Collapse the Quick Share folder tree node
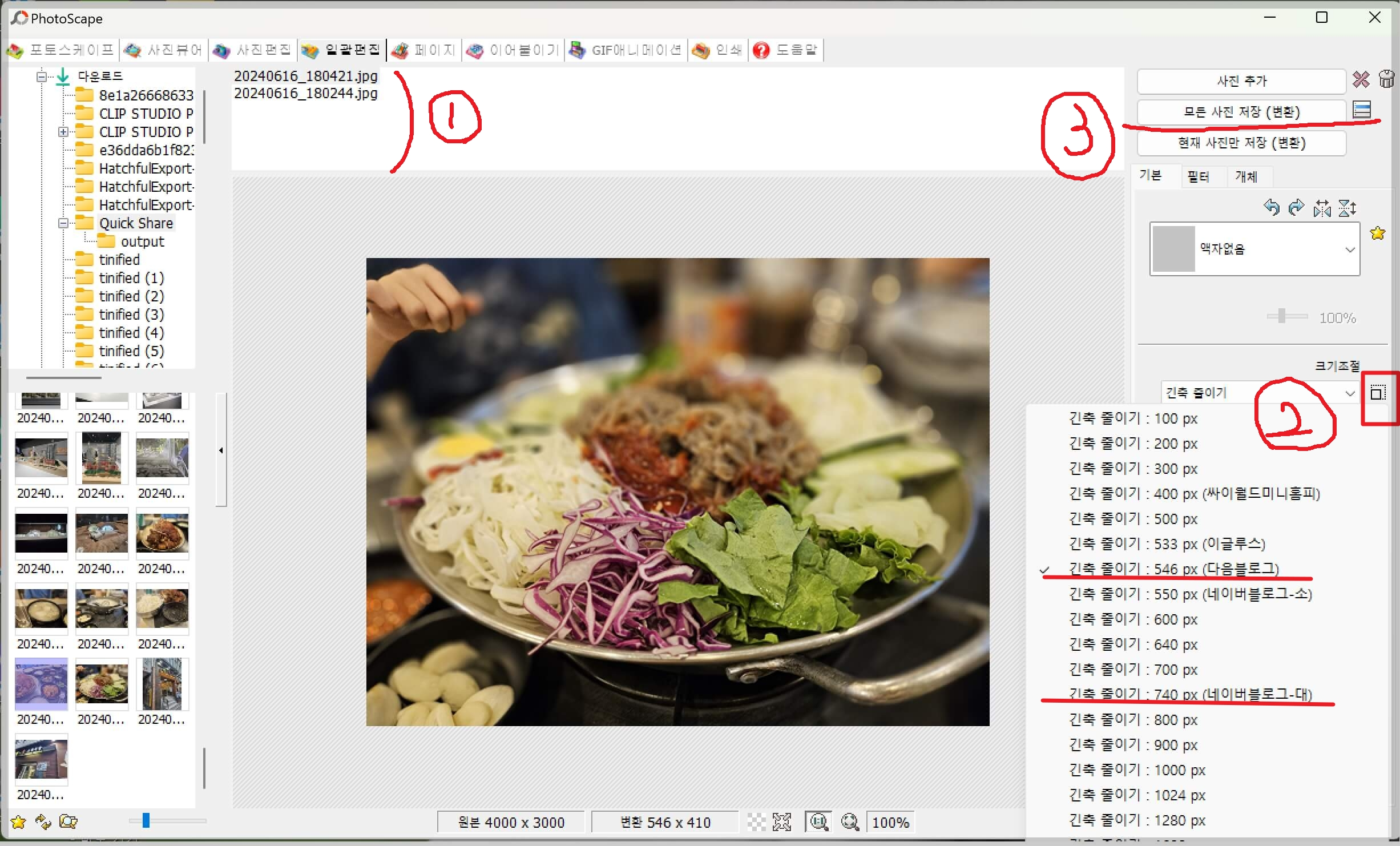The width and height of the screenshot is (1400, 846). click(63, 223)
